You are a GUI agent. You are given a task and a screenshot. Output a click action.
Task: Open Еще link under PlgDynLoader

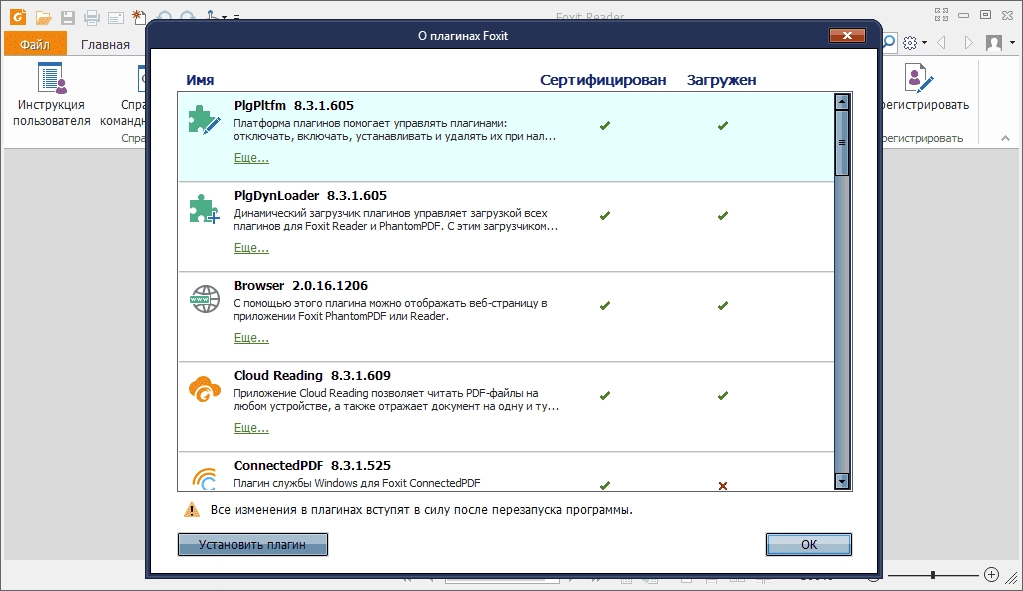pos(251,248)
